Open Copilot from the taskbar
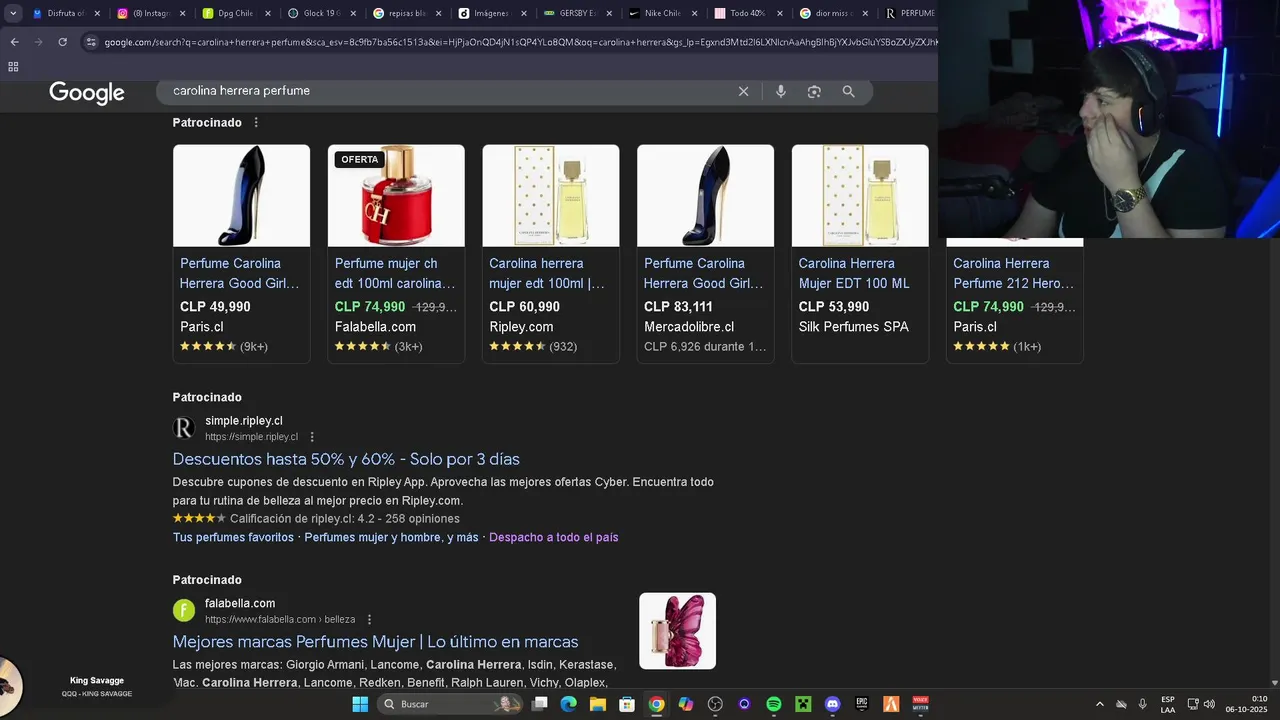Image resolution: width=1280 pixels, height=720 pixels. pyautogui.click(x=685, y=704)
